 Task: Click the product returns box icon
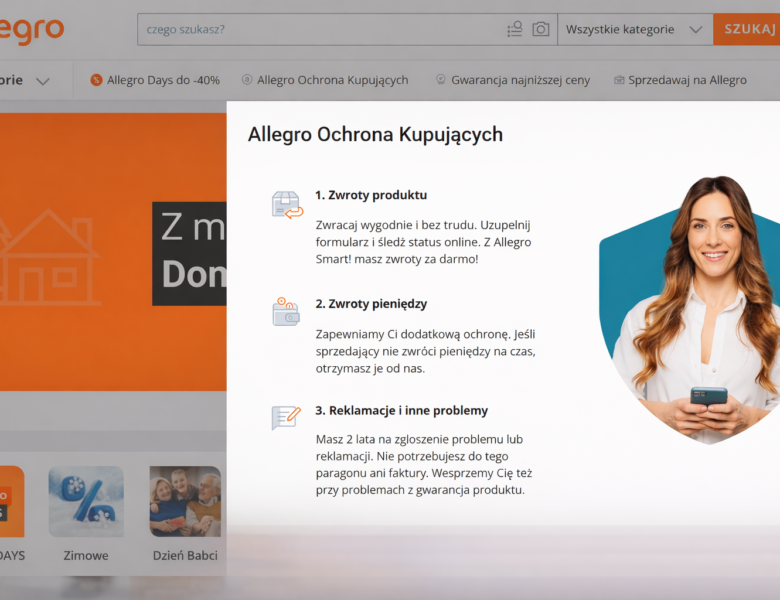tap(287, 205)
